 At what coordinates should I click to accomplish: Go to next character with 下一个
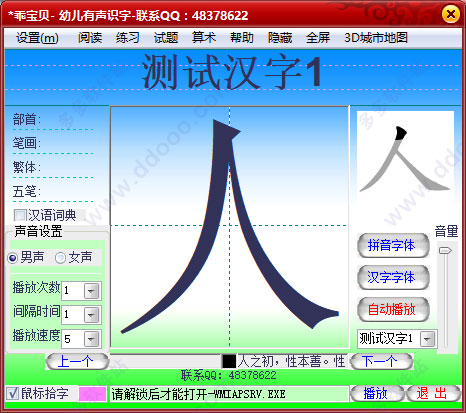[382, 361]
